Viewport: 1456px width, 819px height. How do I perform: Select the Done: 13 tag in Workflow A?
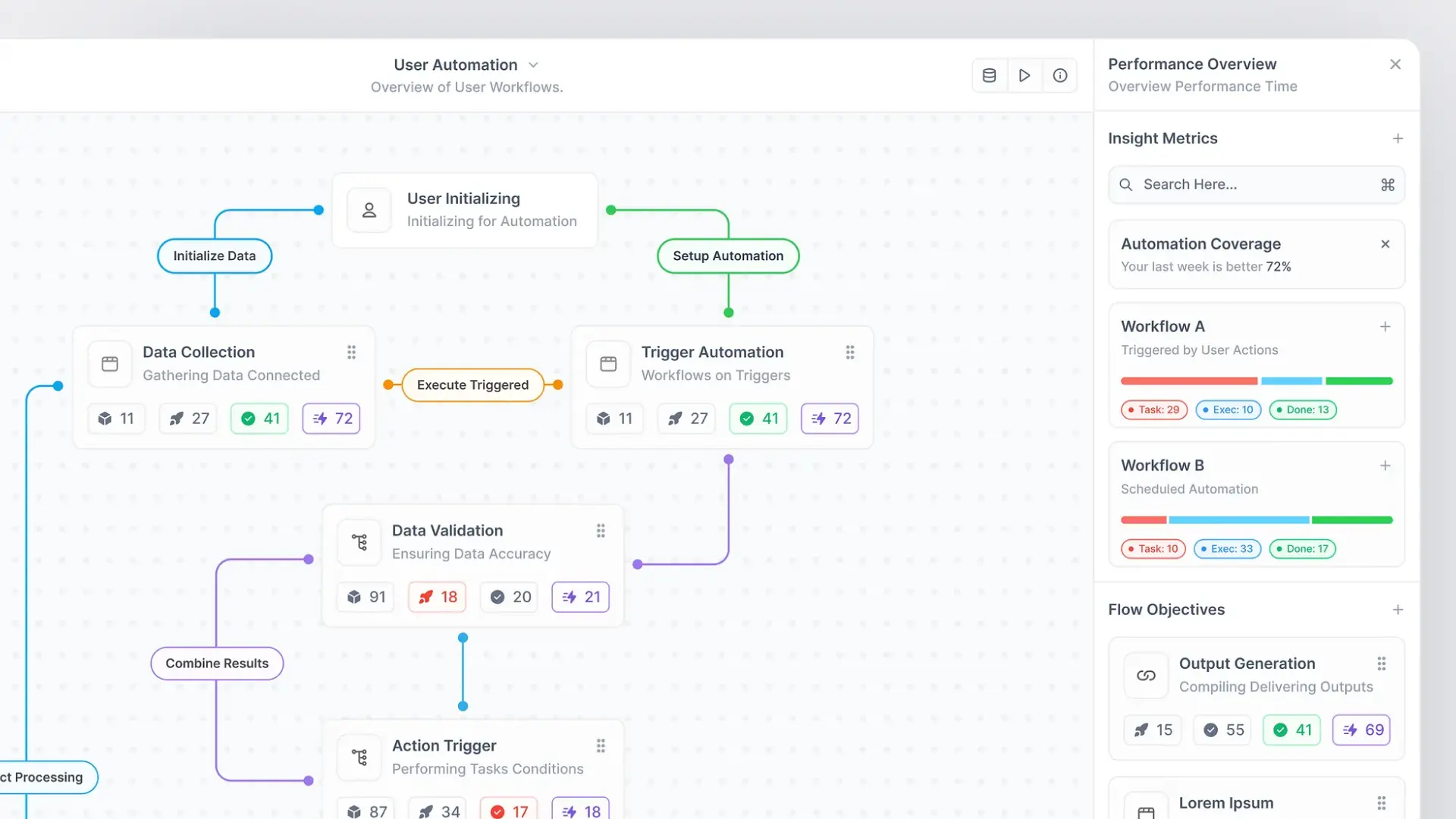click(x=1303, y=409)
